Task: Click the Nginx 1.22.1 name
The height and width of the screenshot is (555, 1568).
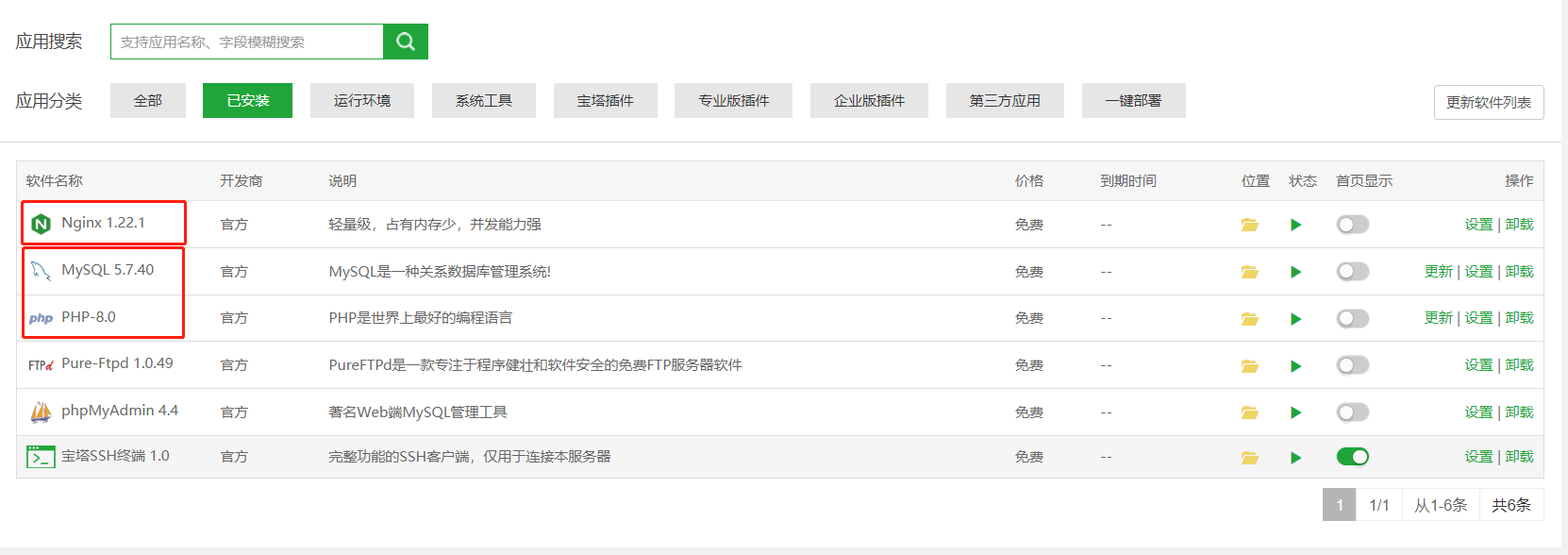Action: [103, 223]
